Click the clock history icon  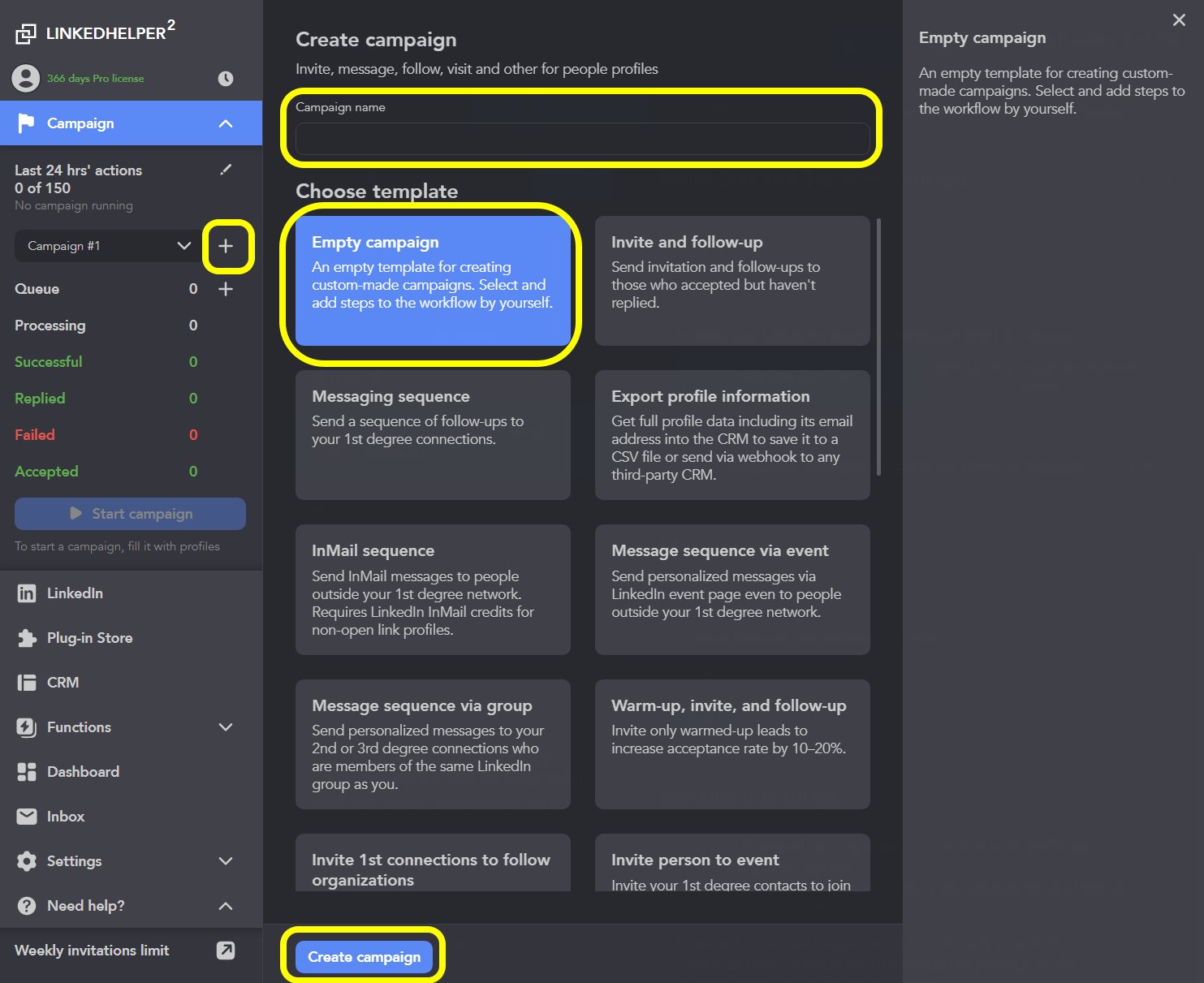pyautogui.click(x=226, y=79)
